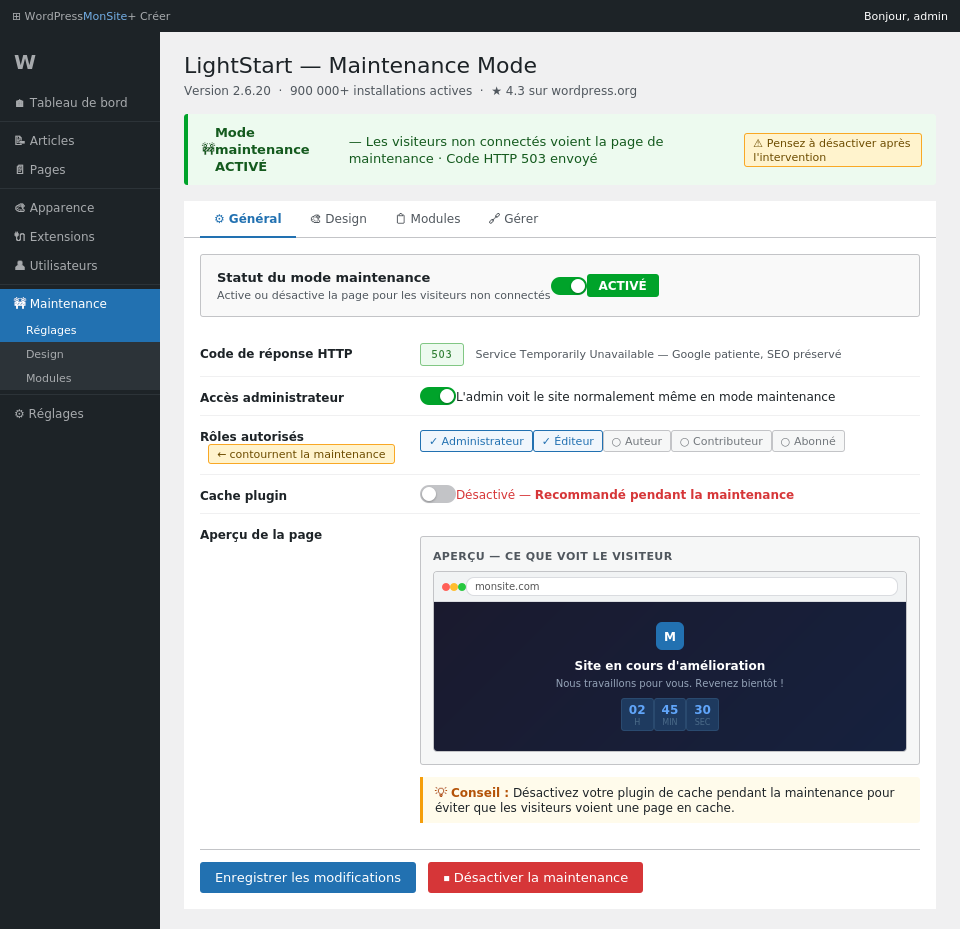The width and height of the screenshot is (960, 929).
Task: Click the WordPress logo icon in top bar
Action: coord(17,17)
